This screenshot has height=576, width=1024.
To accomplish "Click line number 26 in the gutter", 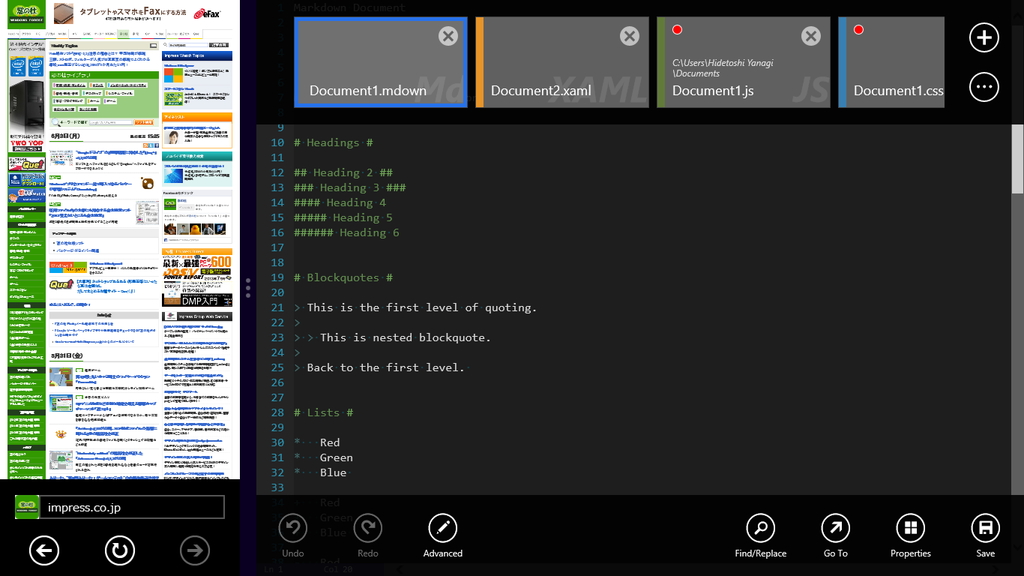I will pos(278,383).
